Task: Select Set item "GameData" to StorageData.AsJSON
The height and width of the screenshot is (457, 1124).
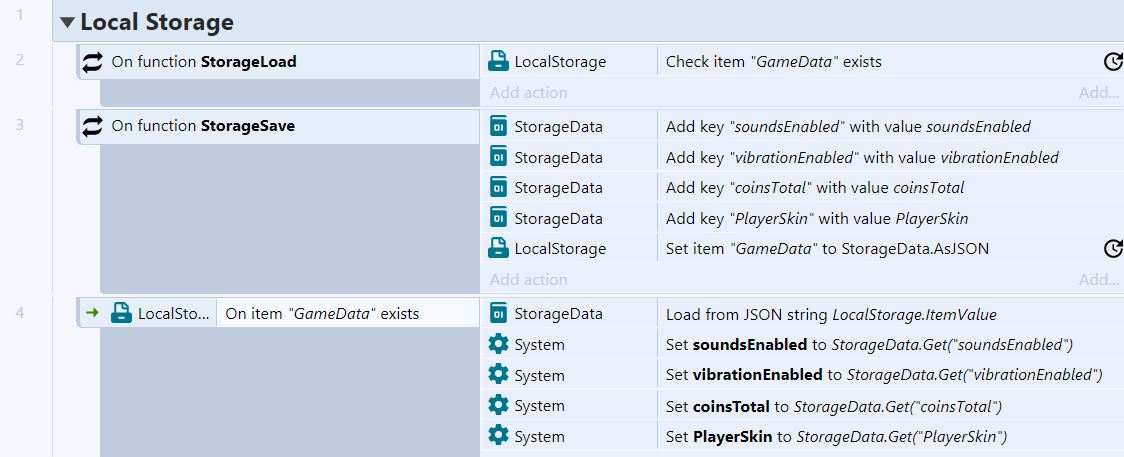Action: coord(827,249)
